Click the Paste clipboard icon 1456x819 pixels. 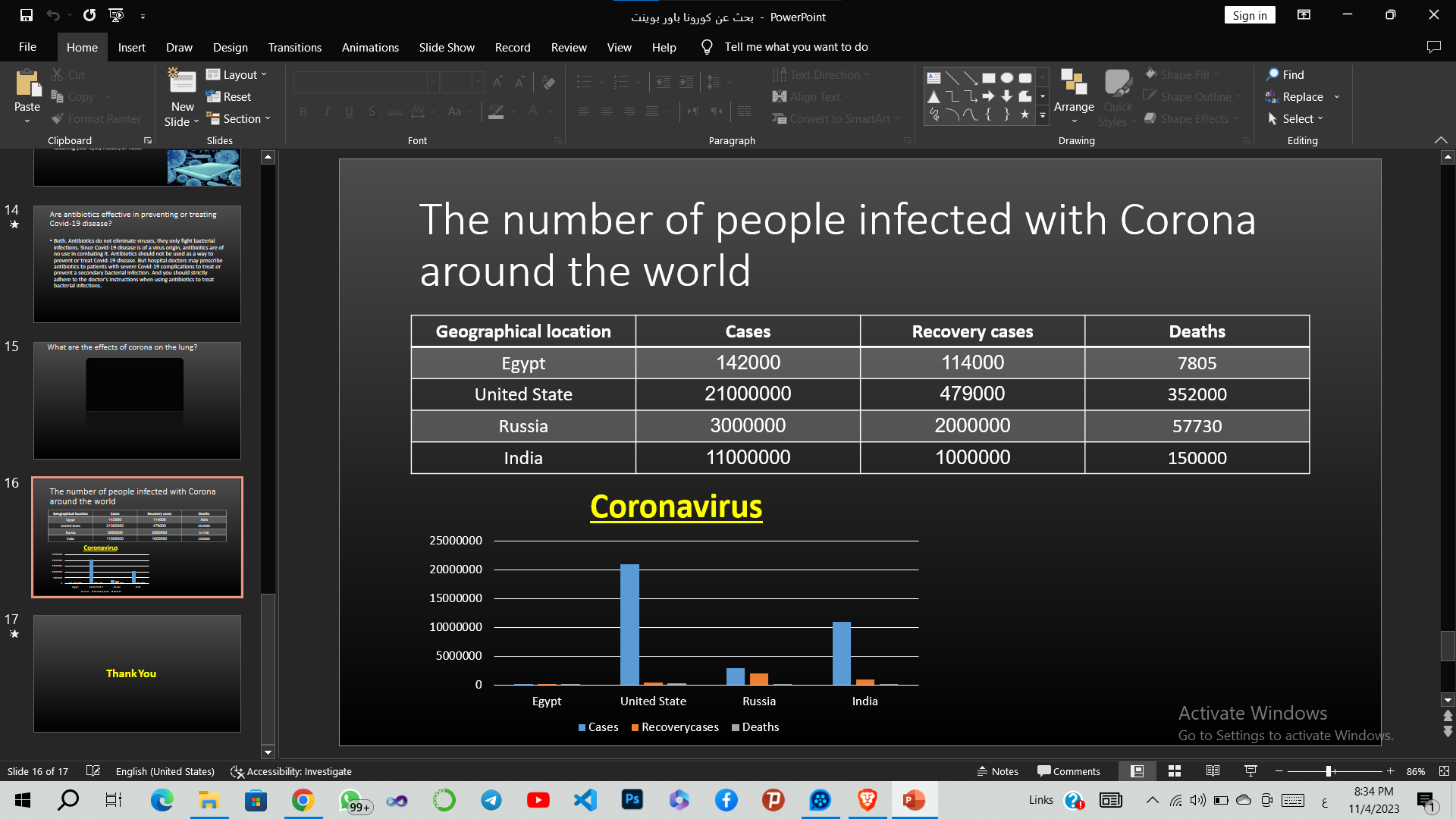coord(27,85)
